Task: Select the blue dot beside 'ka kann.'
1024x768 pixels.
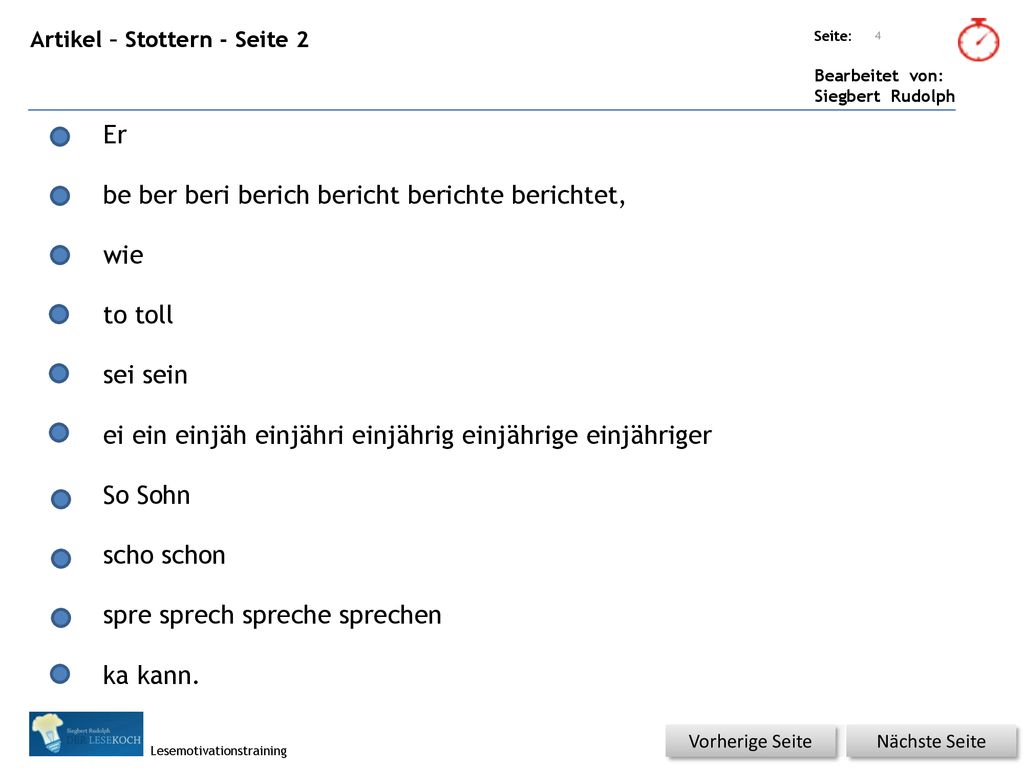Action: (x=60, y=674)
